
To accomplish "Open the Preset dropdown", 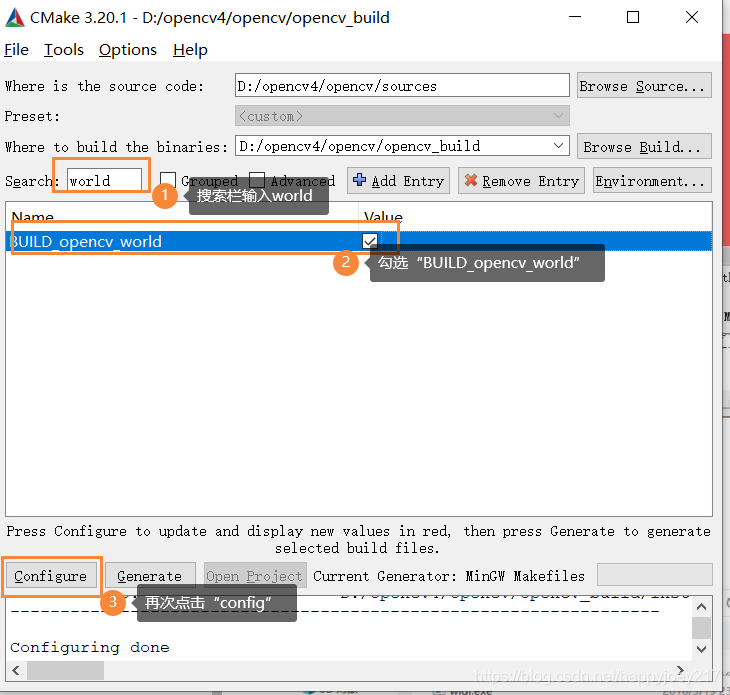I will point(402,115).
